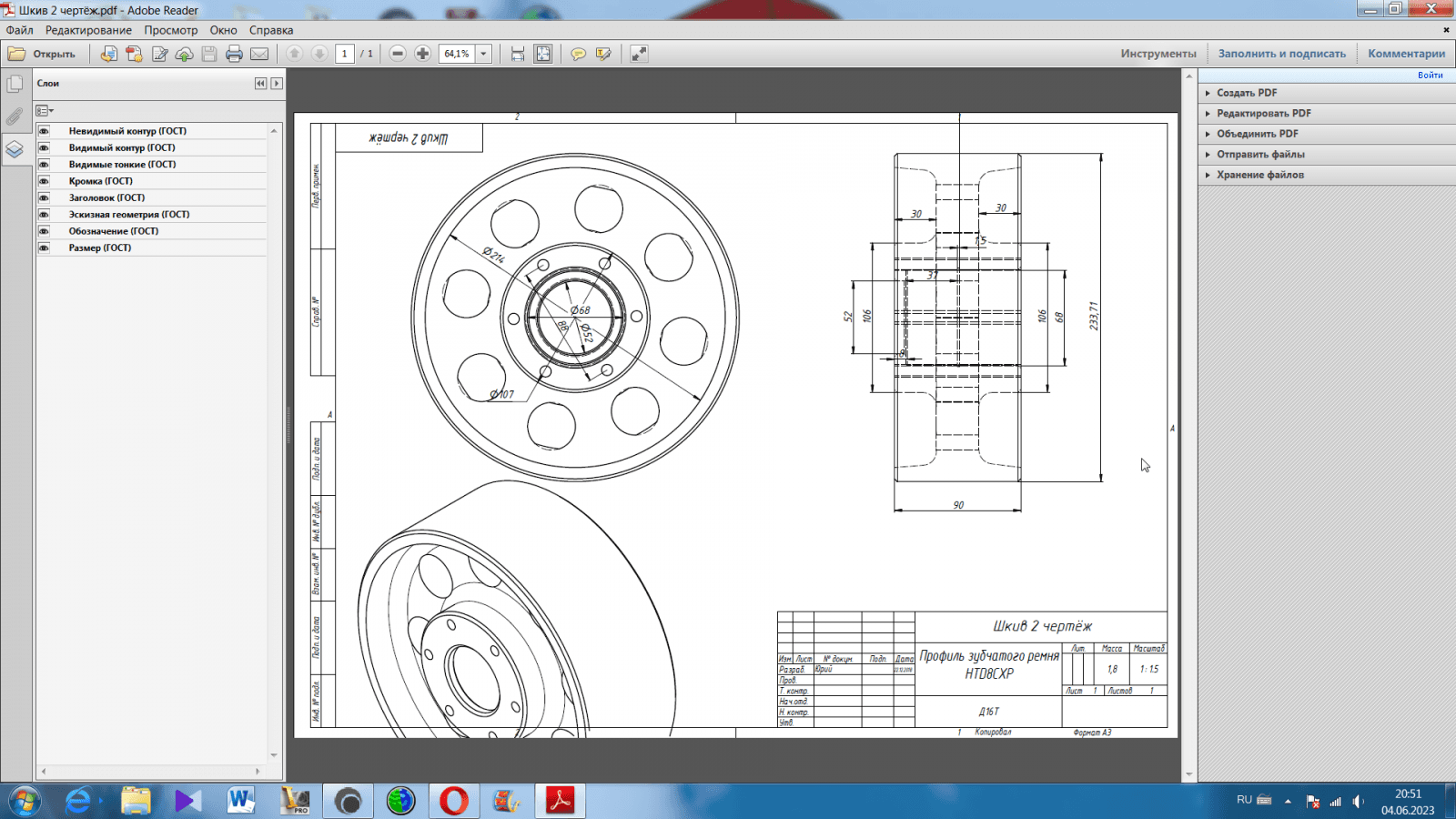Screen dimensions: 1456x819
Task: Hide the Невидимый контур (ГОСТ) layer
Action: 44,131
